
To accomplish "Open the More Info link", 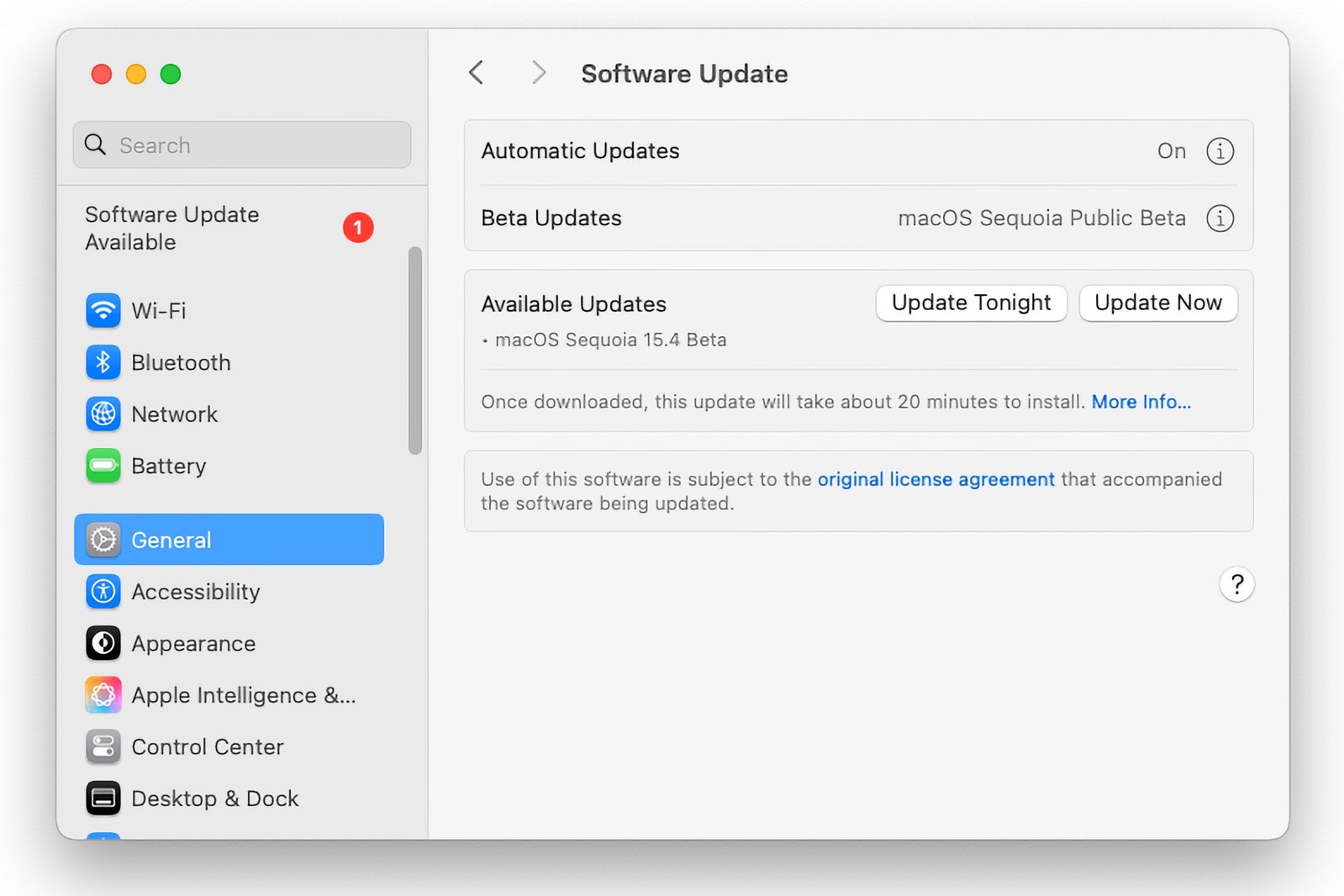I will (1141, 402).
